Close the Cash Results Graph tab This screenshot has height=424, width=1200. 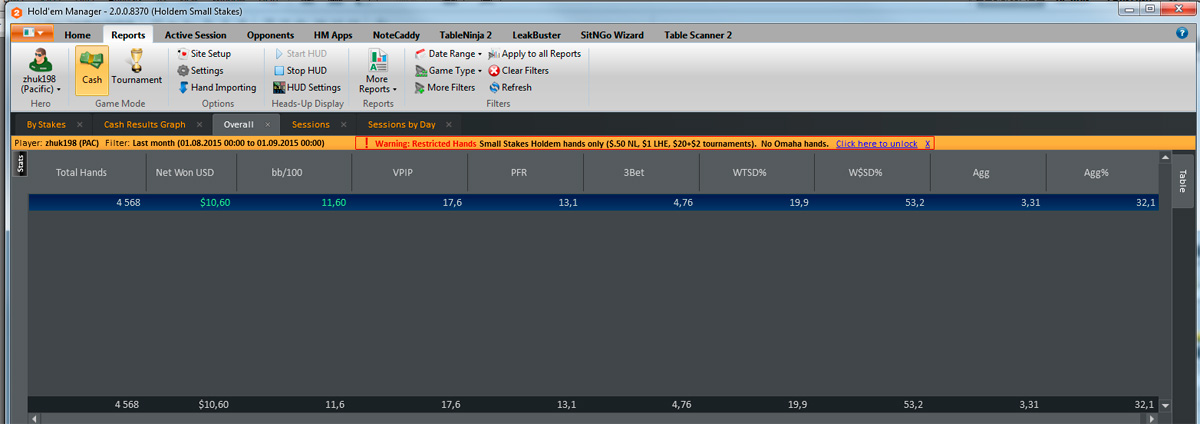tap(200, 125)
